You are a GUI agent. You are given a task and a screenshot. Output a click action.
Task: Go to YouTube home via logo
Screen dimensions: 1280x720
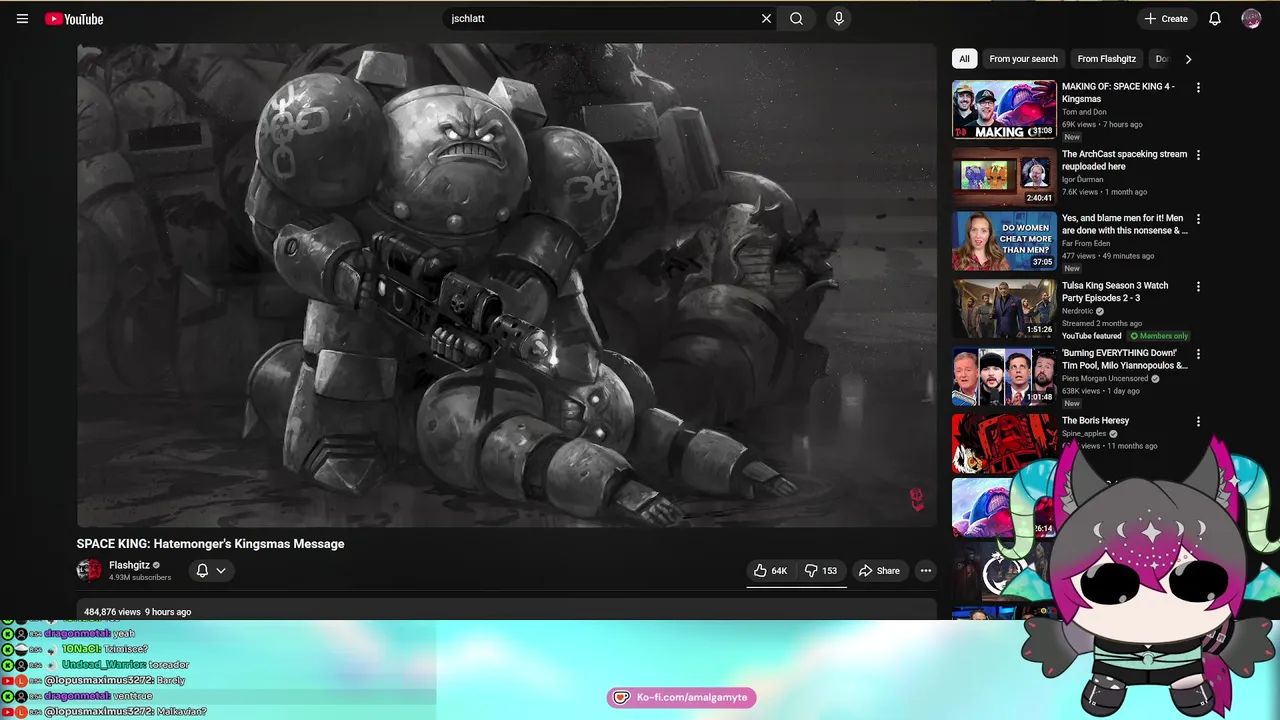coord(74,19)
